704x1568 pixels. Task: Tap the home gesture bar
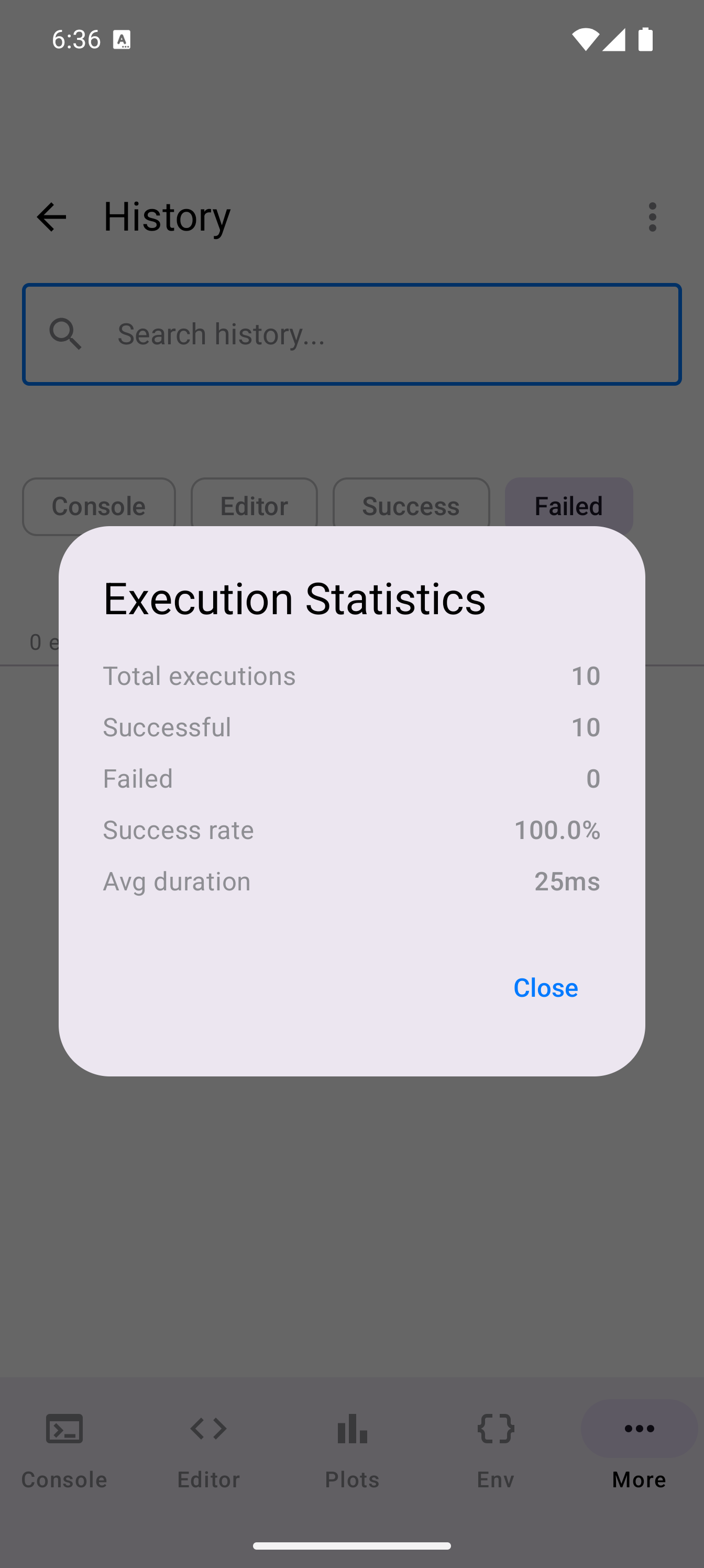coord(351,1545)
